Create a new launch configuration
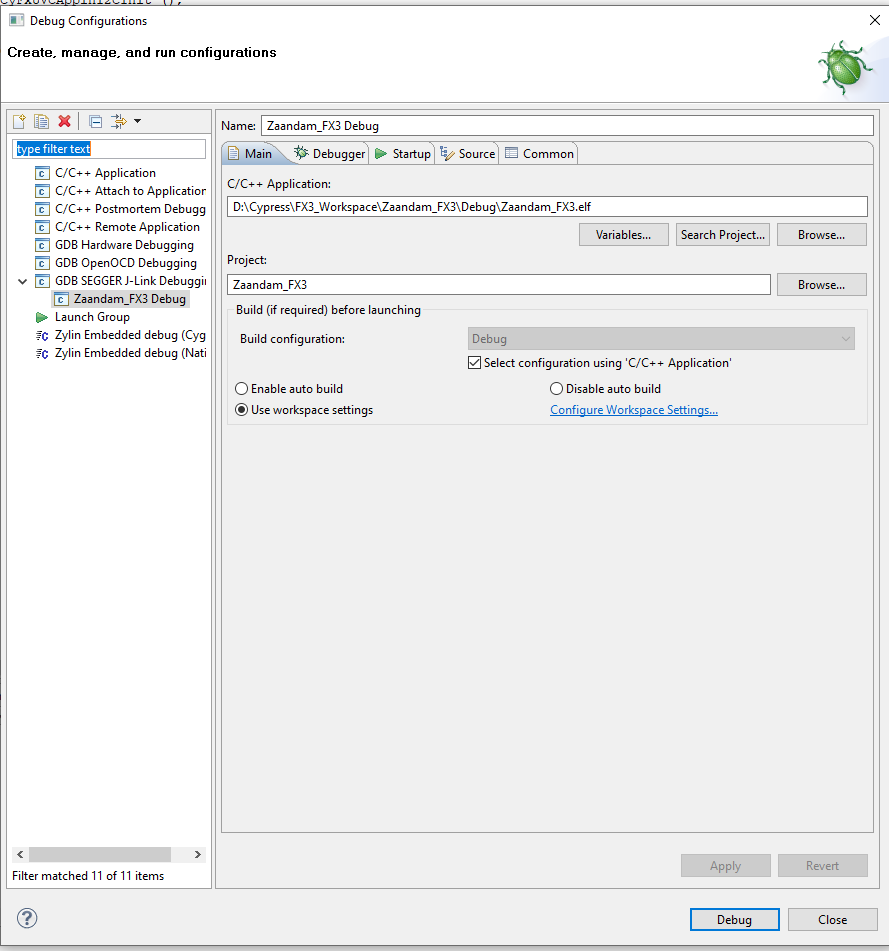889x951 pixels. click(18, 121)
